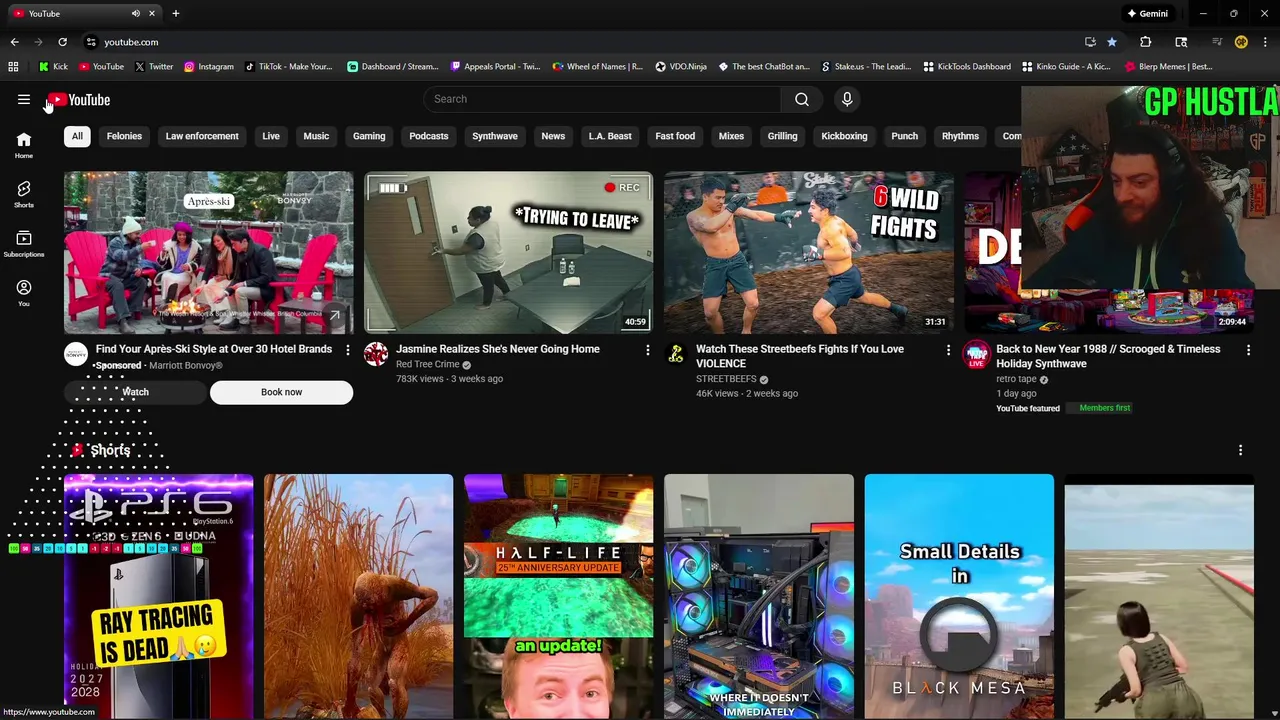Click the YouTube logo in the header
The height and width of the screenshot is (720, 1280).
[x=78, y=100]
